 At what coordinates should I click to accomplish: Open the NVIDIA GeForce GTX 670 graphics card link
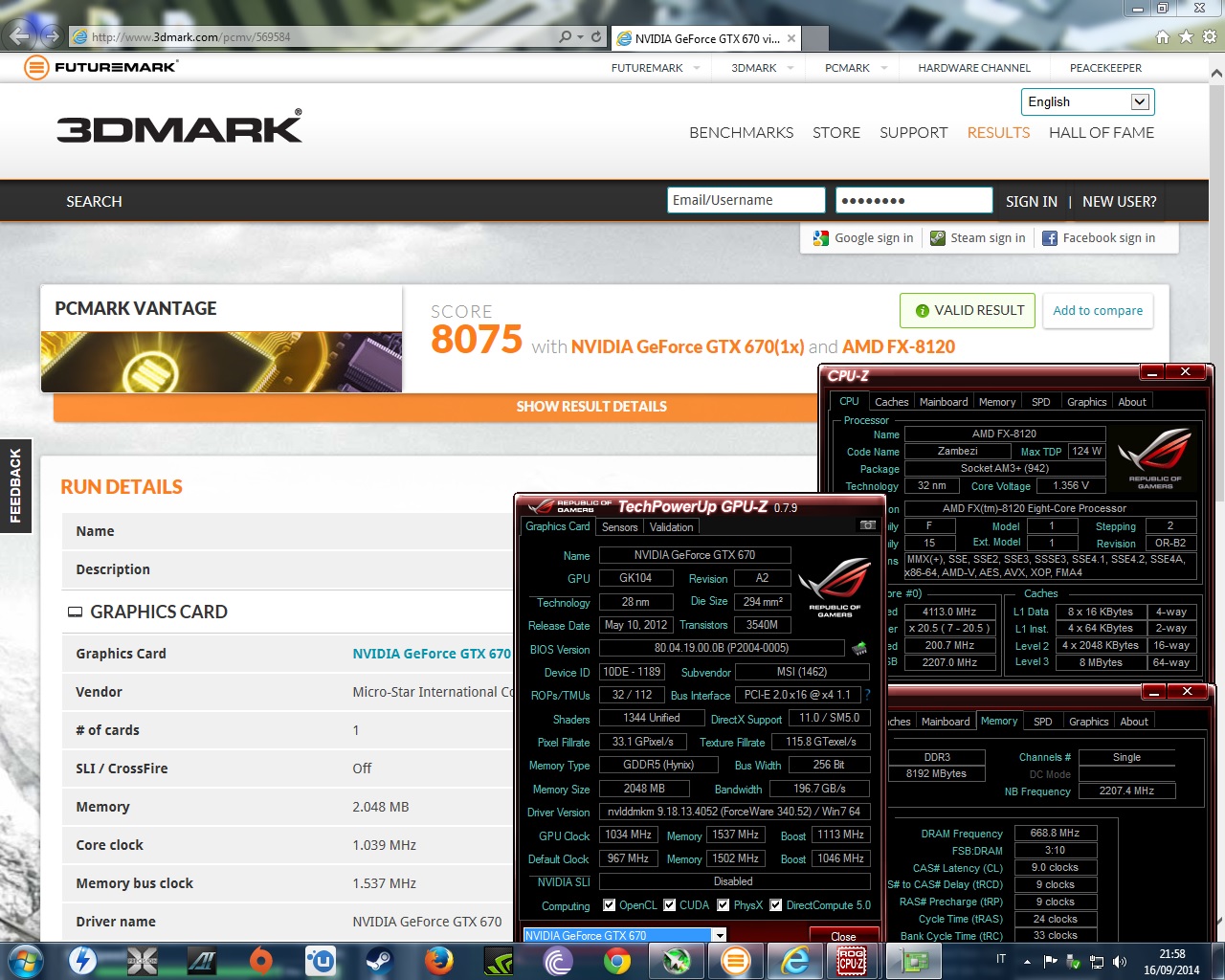(x=432, y=654)
